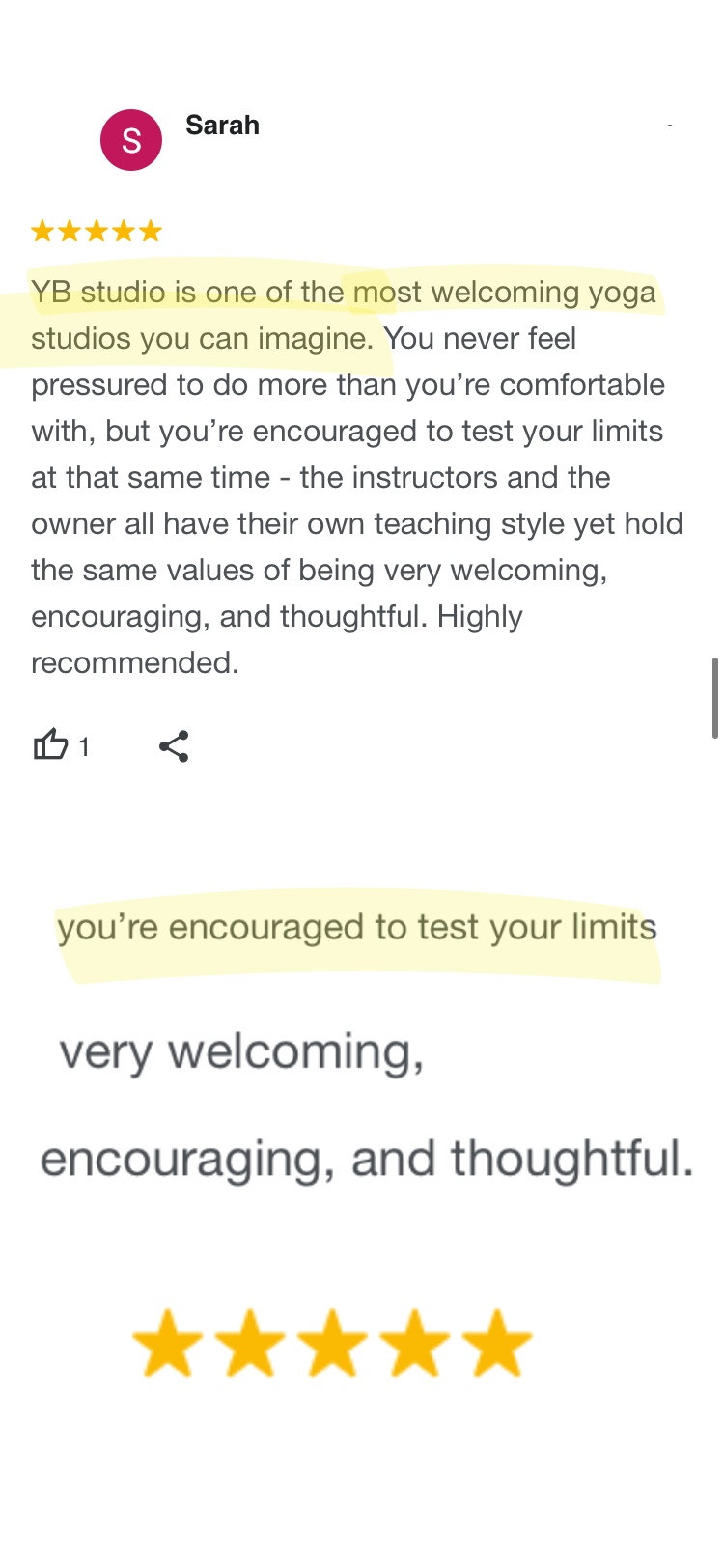Click the large 'encouraging, and thoughtful.' text

pyautogui.click(x=367, y=1159)
